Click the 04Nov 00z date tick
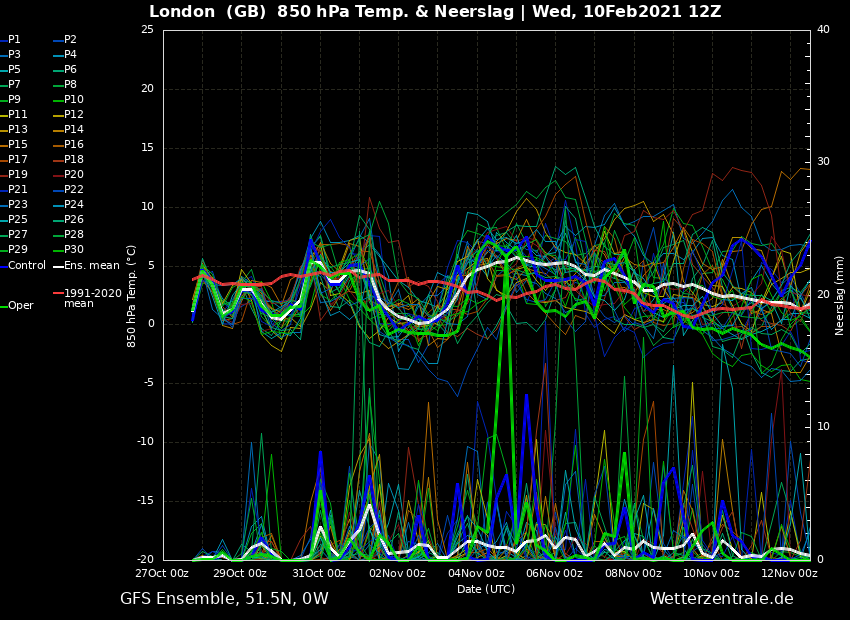The width and height of the screenshot is (850, 620). click(x=476, y=574)
